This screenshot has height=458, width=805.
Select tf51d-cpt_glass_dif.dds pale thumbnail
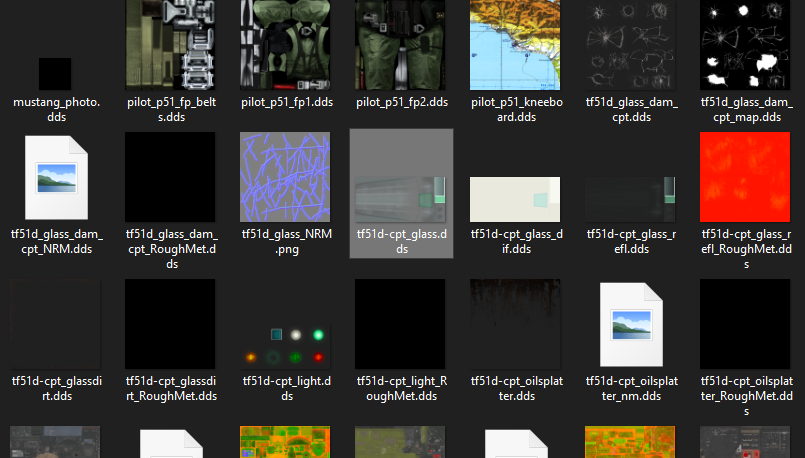pyautogui.click(x=515, y=199)
